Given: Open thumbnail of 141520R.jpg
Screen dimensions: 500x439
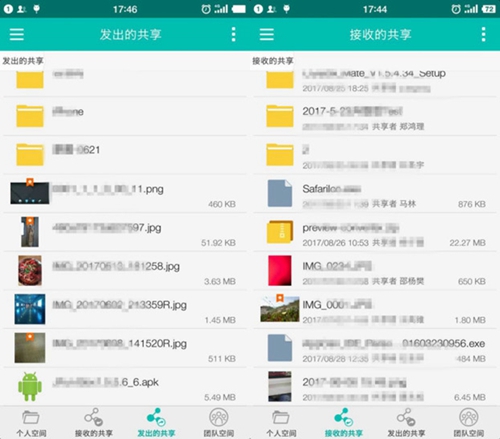Looking at the screenshot, I should pos(30,348).
